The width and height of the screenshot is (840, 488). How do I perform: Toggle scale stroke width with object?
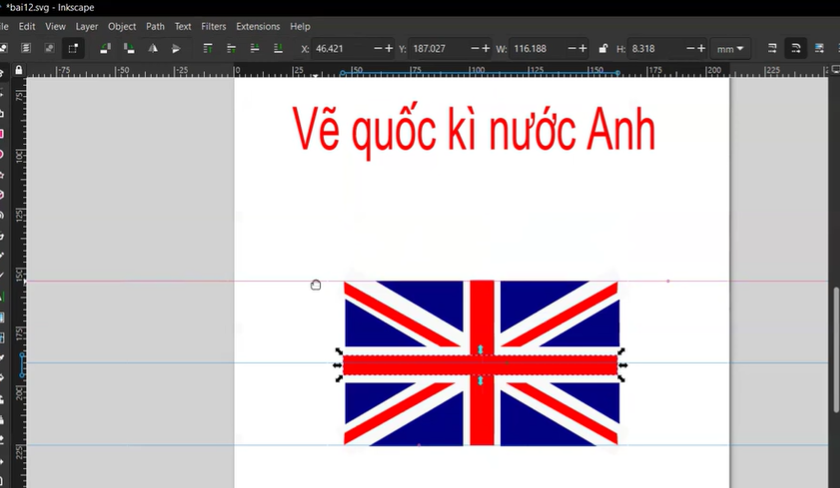(771, 48)
